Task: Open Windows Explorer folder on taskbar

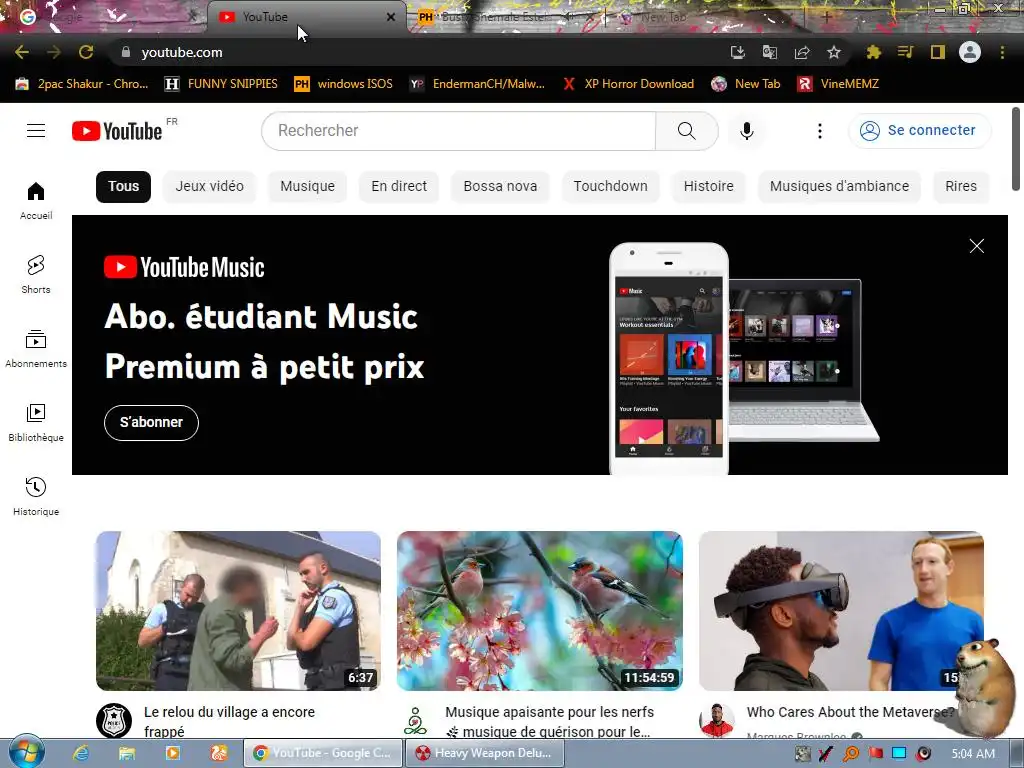Action: pos(127,753)
